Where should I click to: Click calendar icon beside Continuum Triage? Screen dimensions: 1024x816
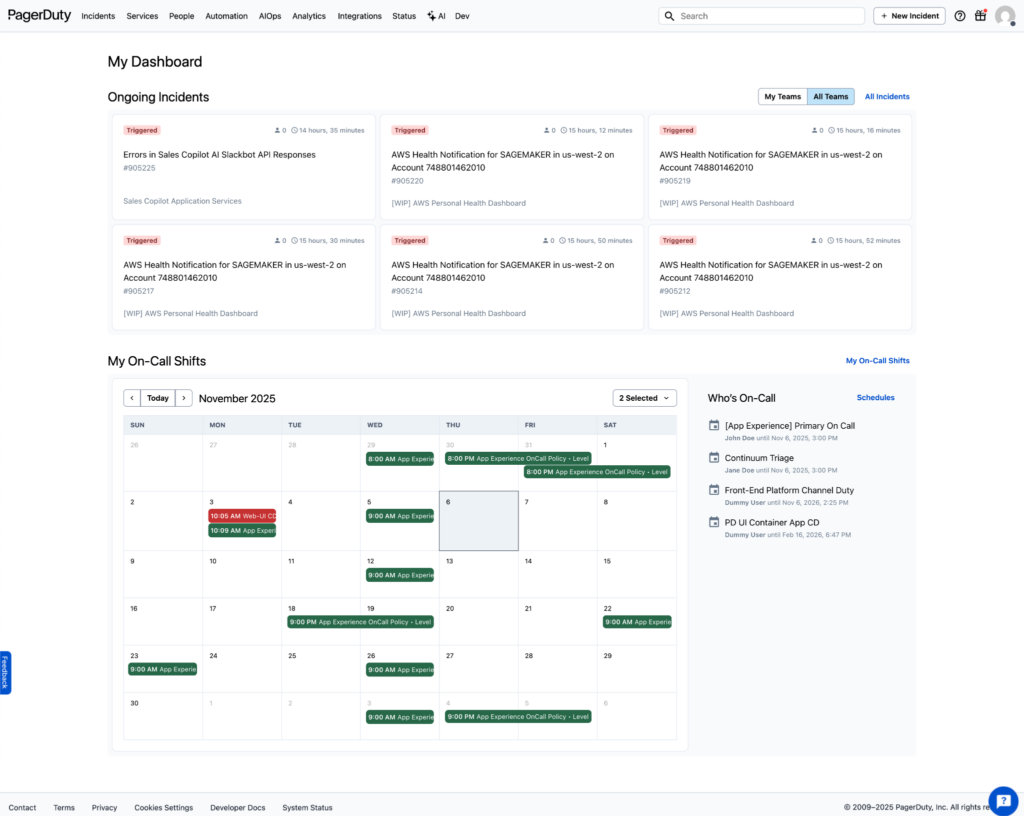(x=714, y=458)
